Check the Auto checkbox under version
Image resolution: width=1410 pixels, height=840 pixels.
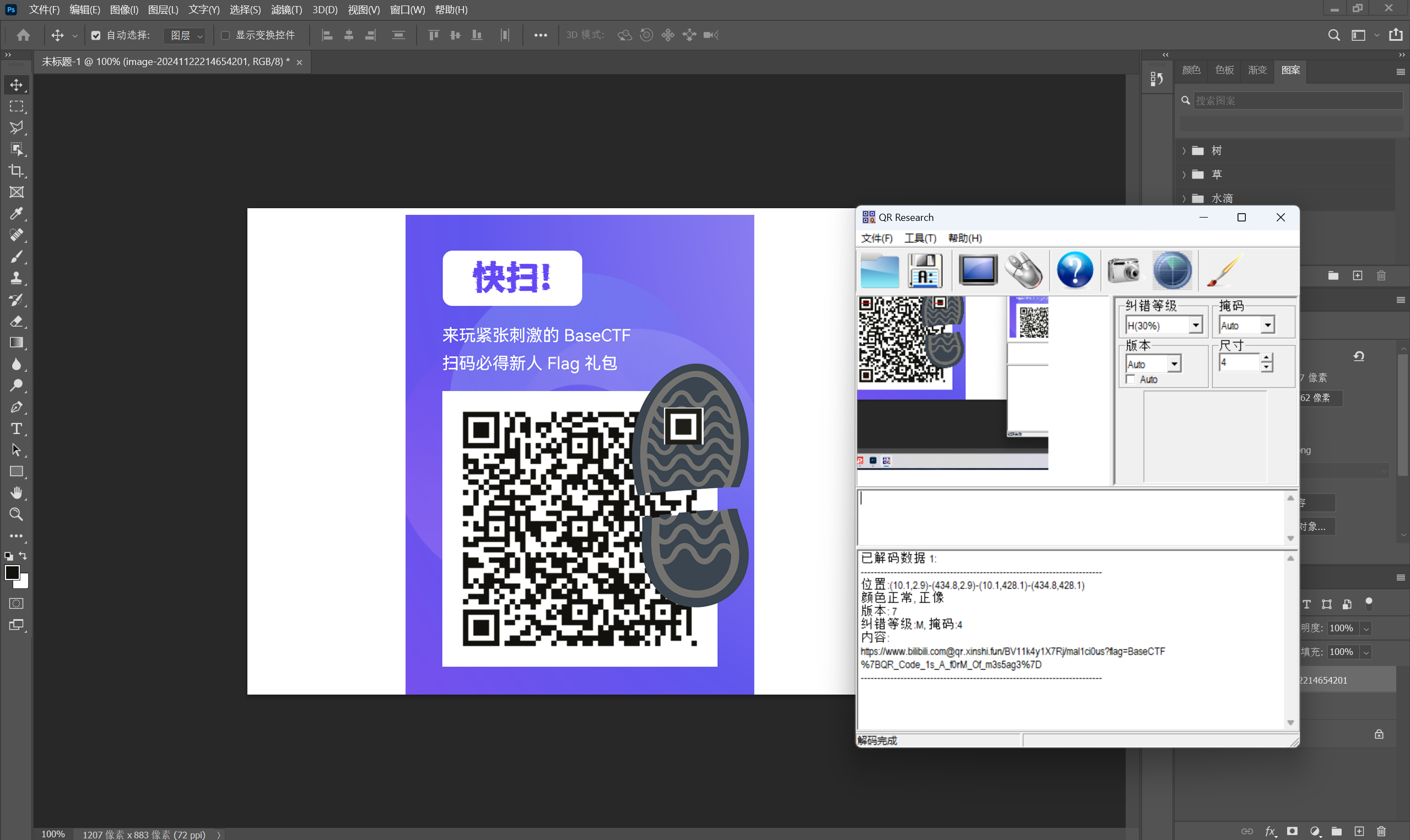(x=1131, y=380)
